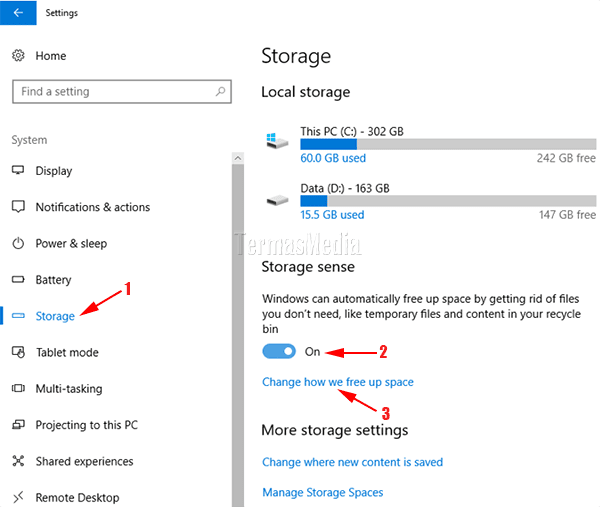Click the Power & sleep icon

coord(18,243)
